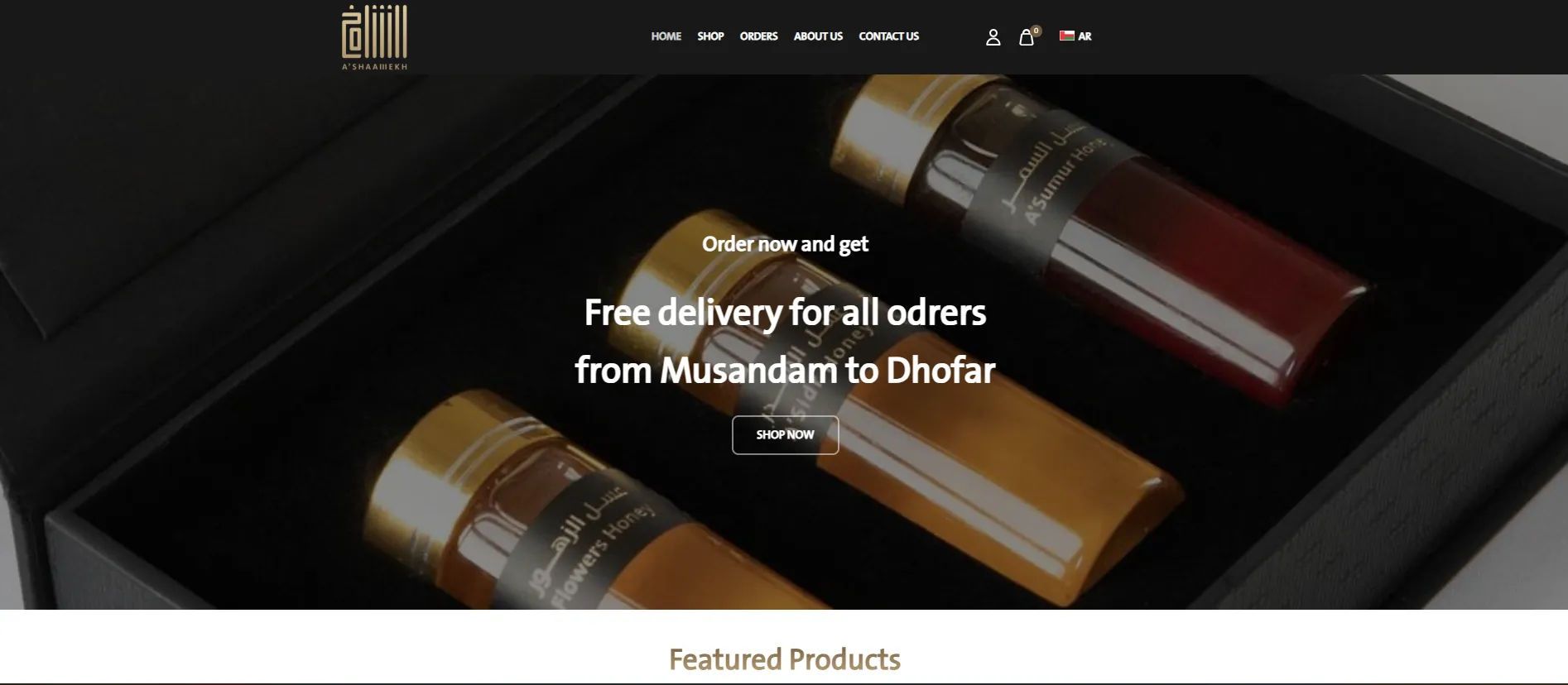The width and height of the screenshot is (1568, 685).
Task: Click the Order now and get text
Action: coord(785,244)
